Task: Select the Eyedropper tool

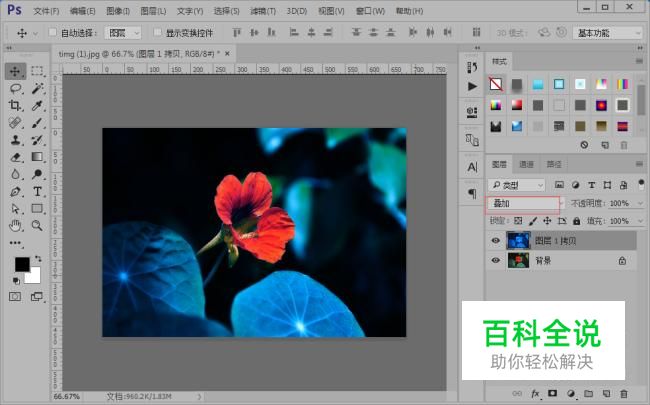Action: click(x=37, y=105)
